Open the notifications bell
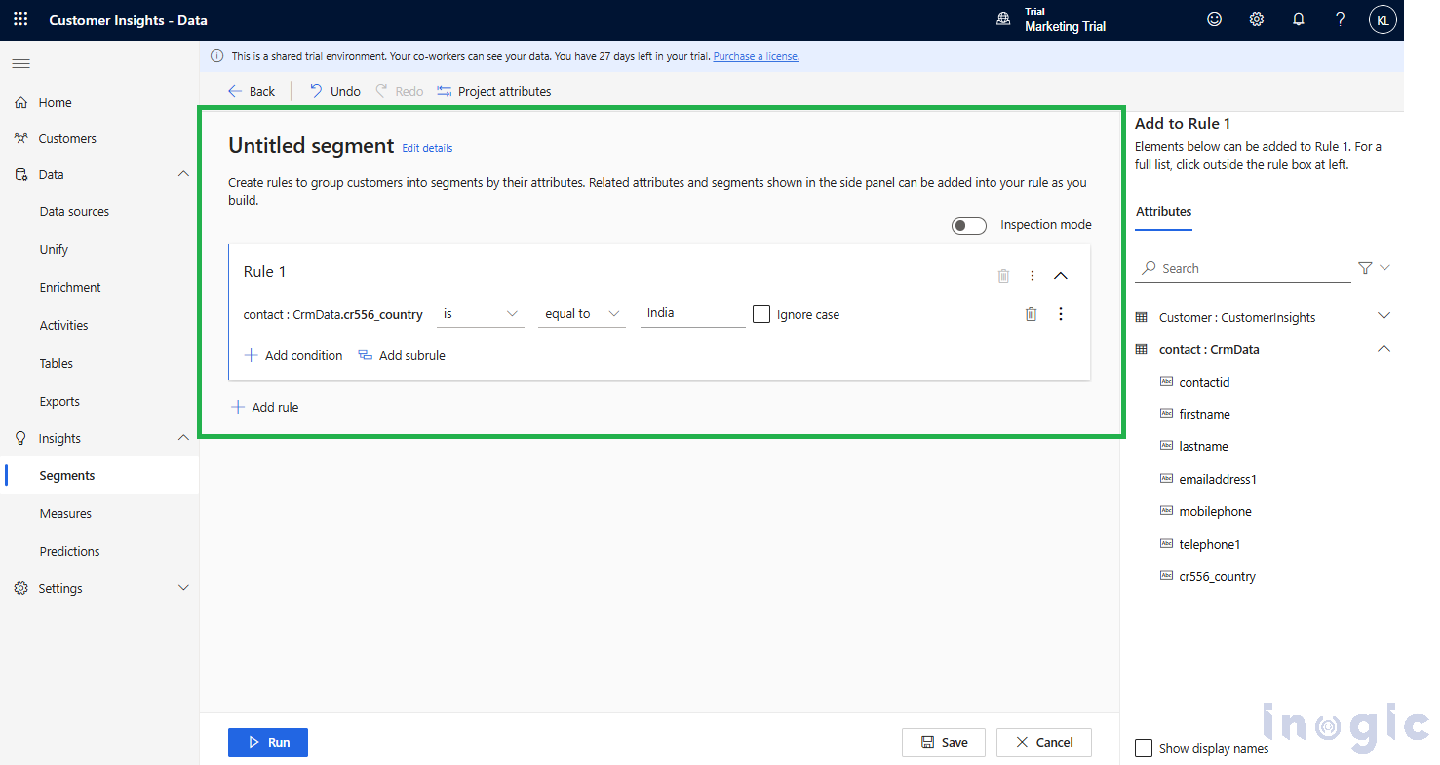Screen dimensions: 1440x765 [1299, 20]
